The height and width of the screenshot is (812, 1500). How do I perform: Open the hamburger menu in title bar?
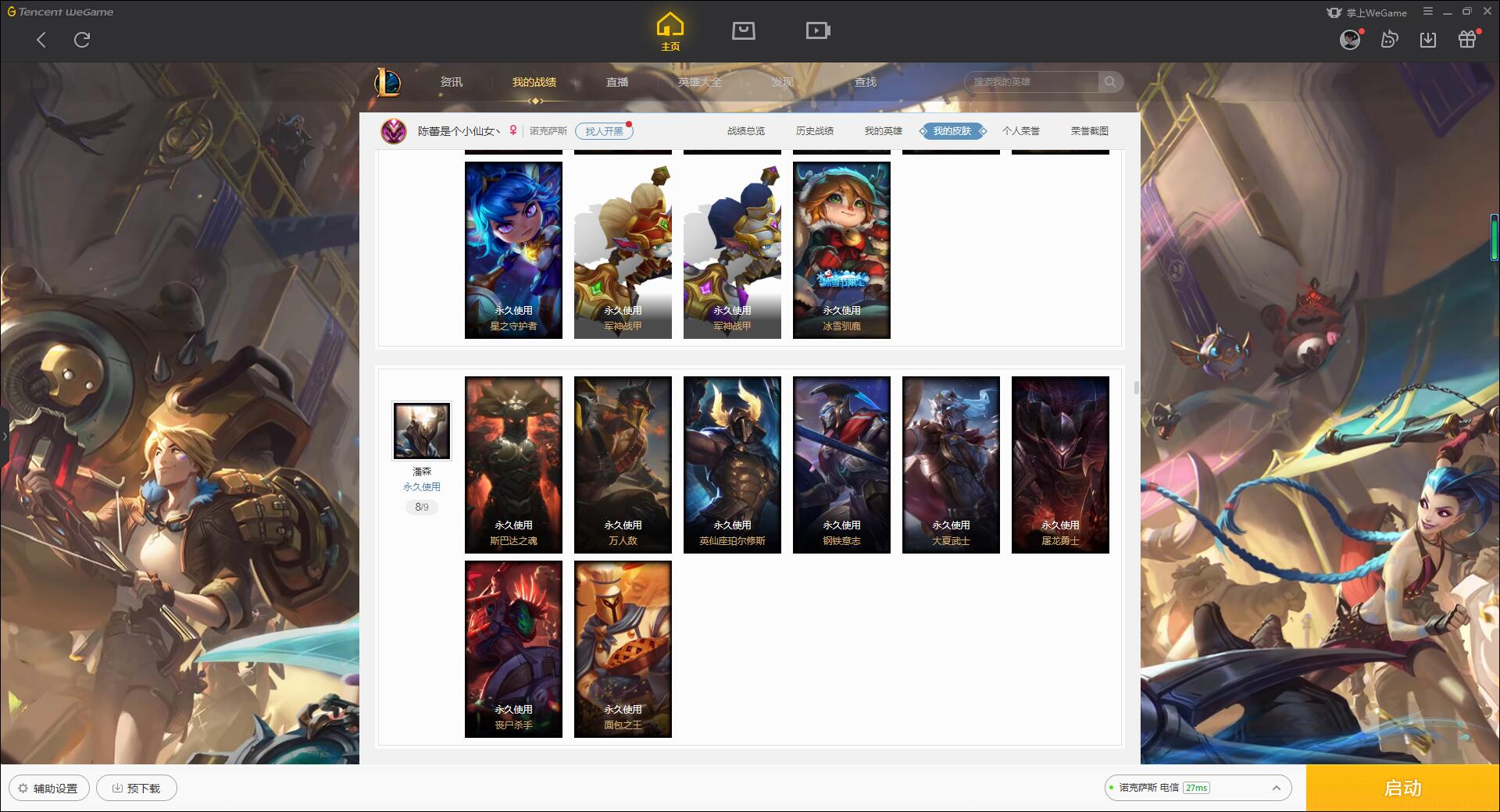coord(1428,12)
